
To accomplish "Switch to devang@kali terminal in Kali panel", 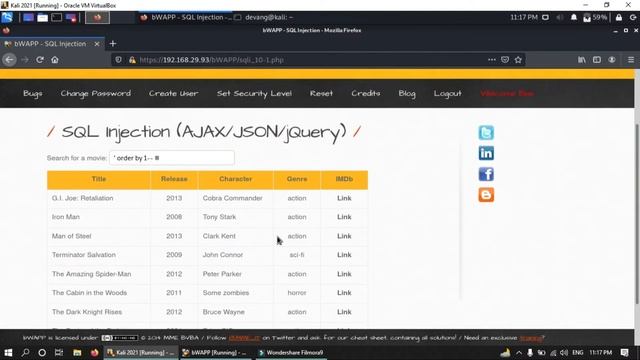I will [264, 17].
